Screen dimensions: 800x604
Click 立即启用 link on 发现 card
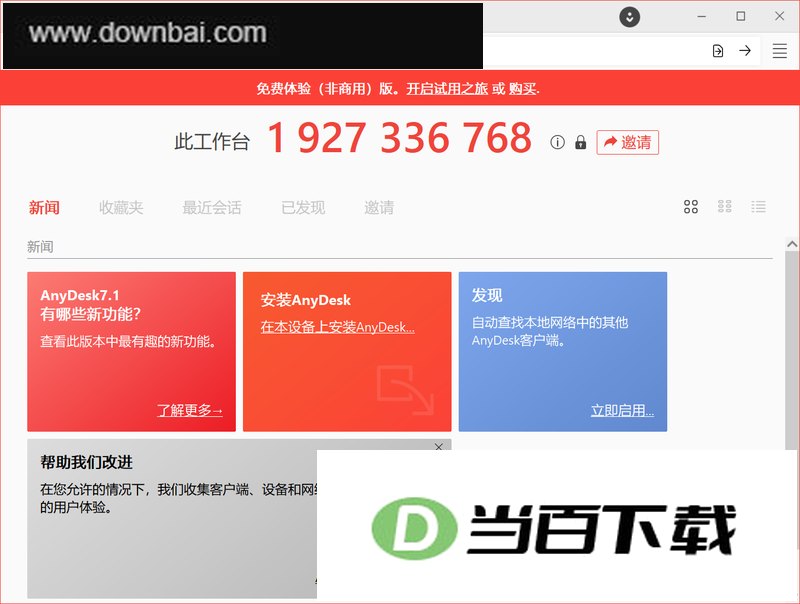(x=622, y=410)
